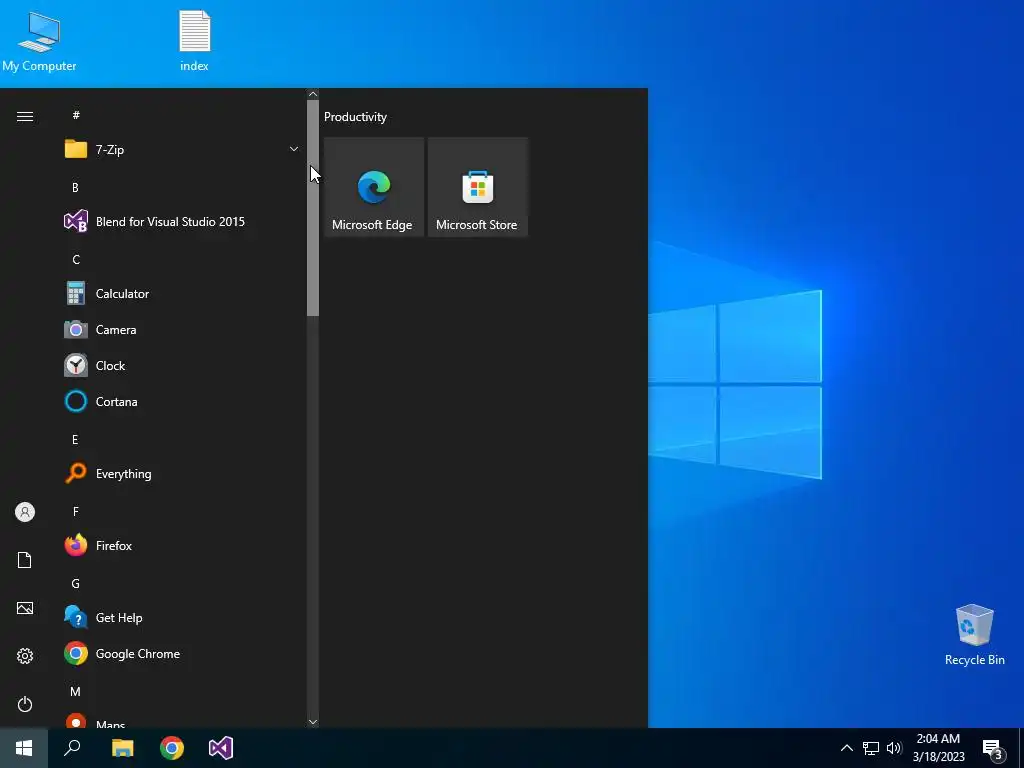The height and width of the screenshot is (768, 1024).
Task: Open File Explorer from taskbar
Action: click(x=122, y=748)
